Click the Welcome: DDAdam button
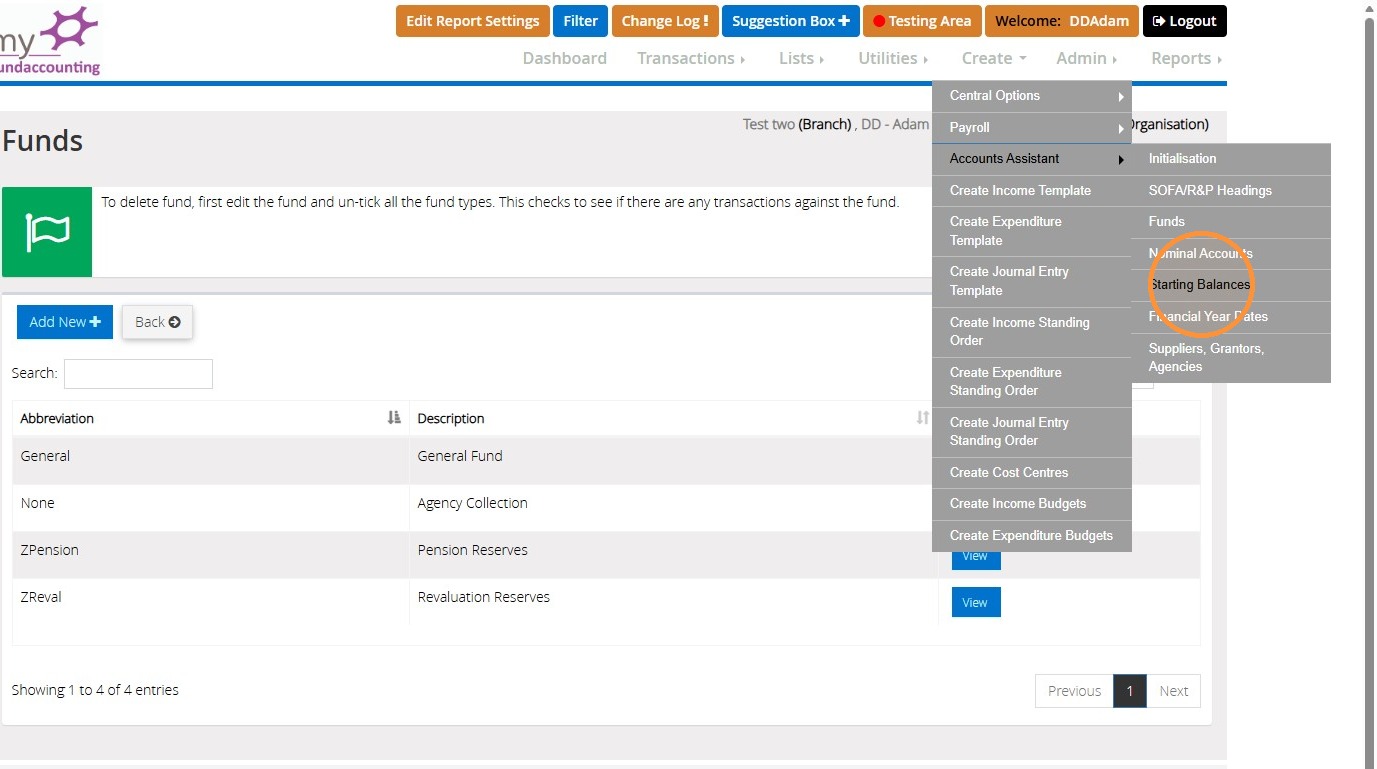The image size is (1377, 769). click(1062, 21)
